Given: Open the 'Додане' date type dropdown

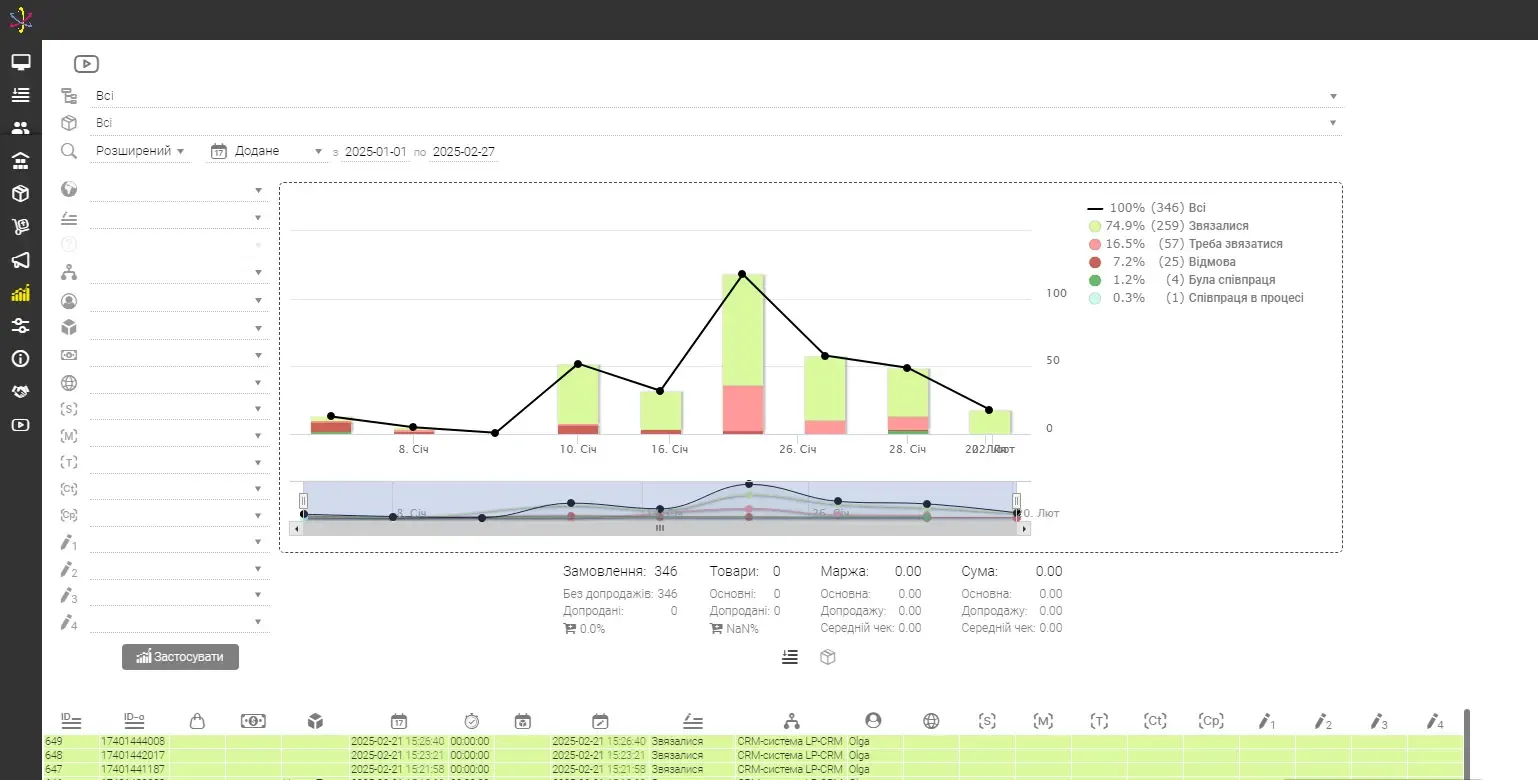Looking at the screenshot, I should point(268,152).
